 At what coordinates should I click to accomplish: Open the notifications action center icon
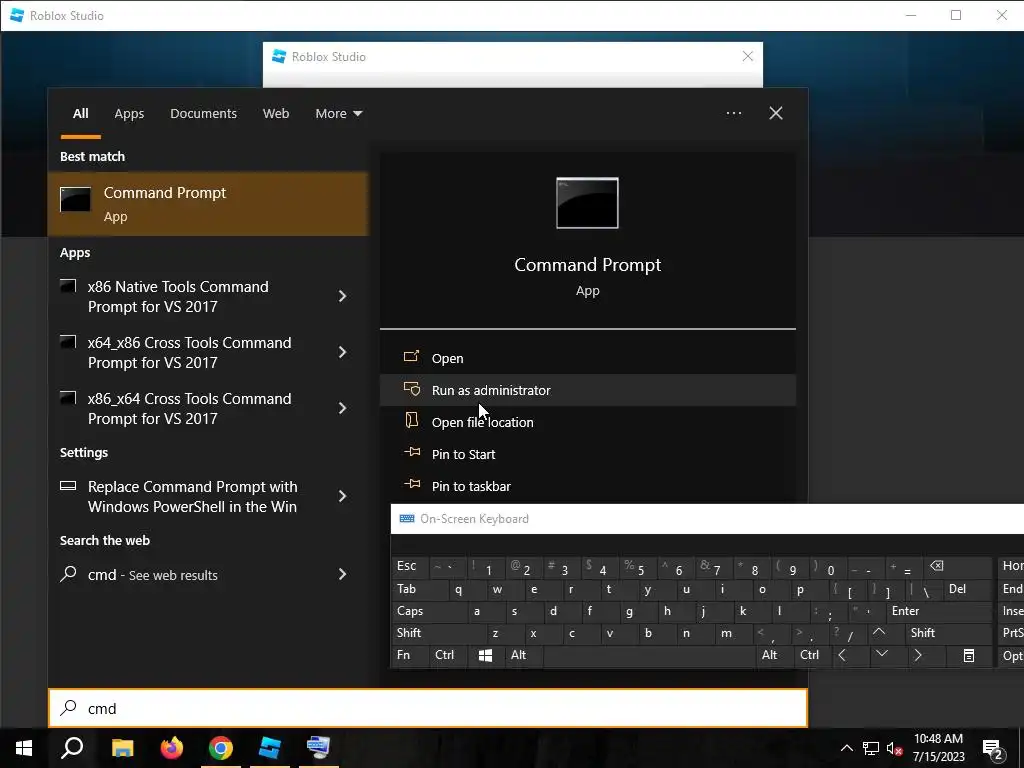coord(994,749)
